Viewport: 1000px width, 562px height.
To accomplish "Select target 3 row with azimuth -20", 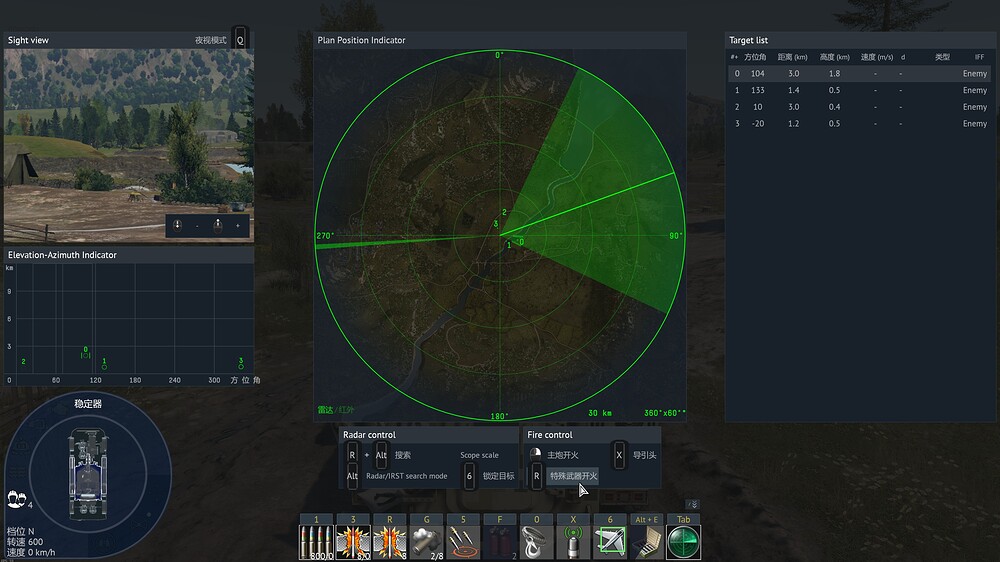I will point(860,123).
